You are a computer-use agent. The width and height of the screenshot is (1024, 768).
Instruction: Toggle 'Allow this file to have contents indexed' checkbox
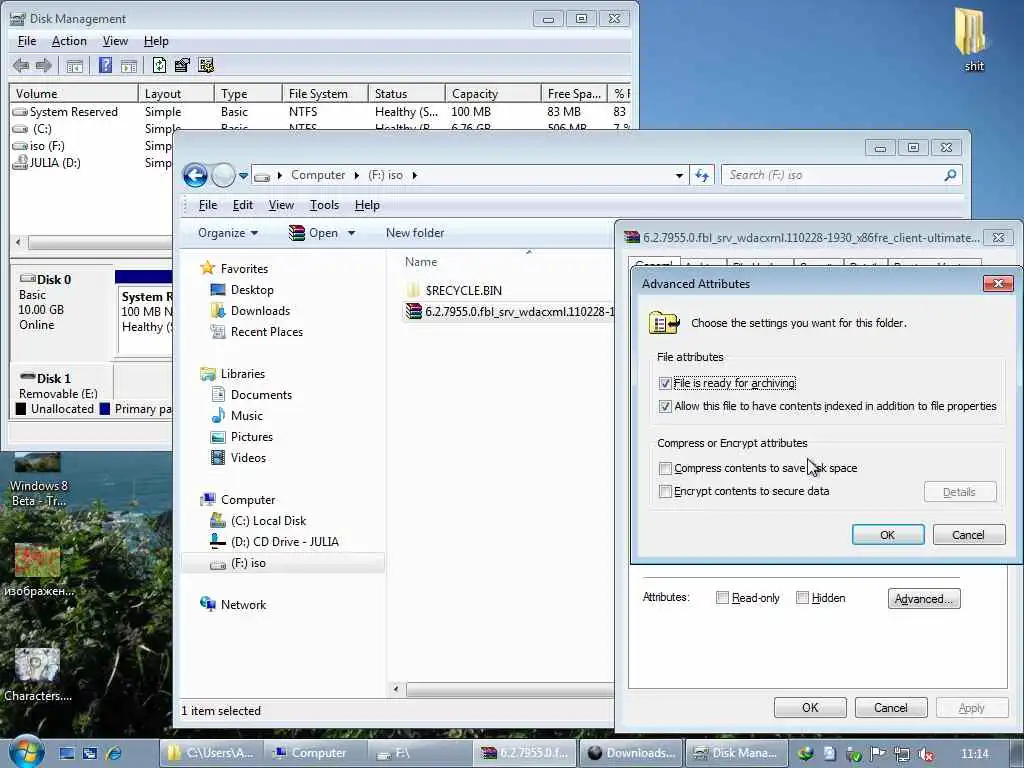pyautogui.click(x=665, y=406)
